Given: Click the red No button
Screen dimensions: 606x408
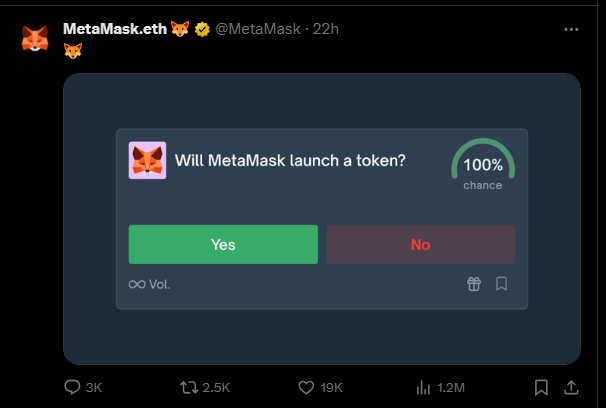Looking at the screenshot, I should click(x=420, y=245).
